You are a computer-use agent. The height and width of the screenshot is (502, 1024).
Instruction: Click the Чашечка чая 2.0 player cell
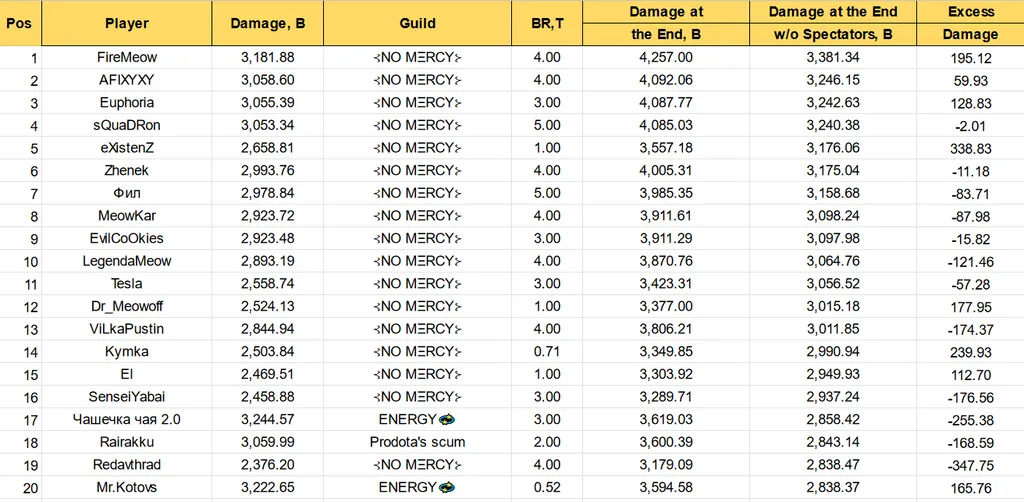(127, 420)
